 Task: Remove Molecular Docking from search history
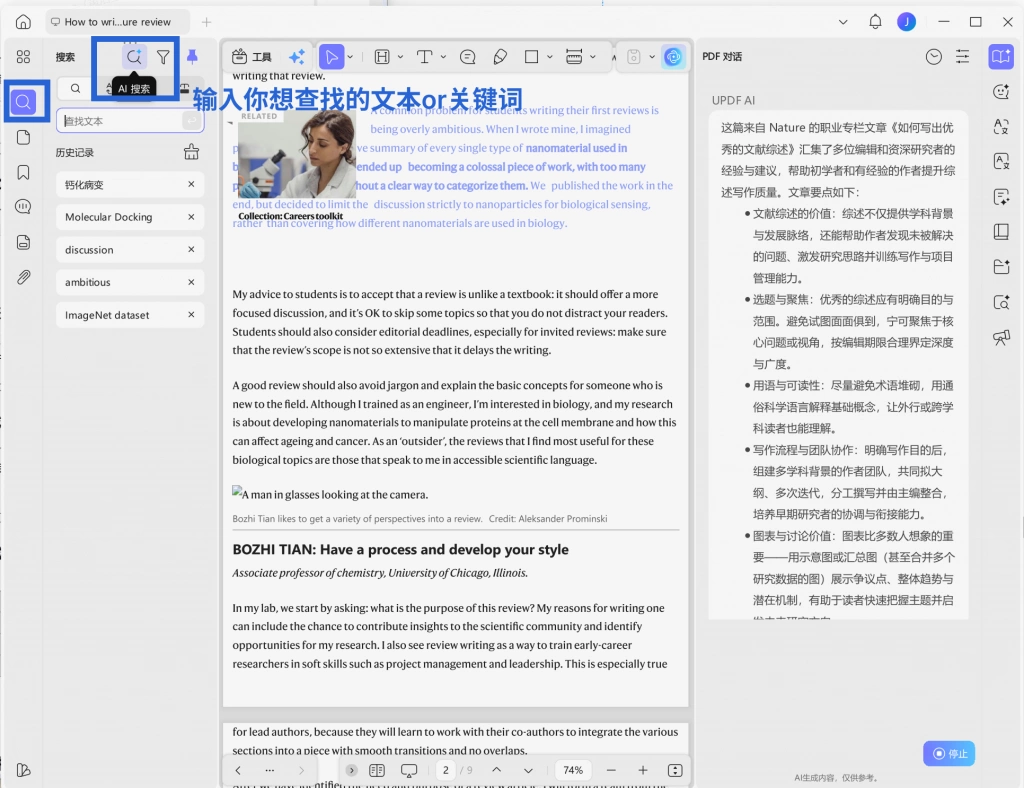(x=191, y=217)
